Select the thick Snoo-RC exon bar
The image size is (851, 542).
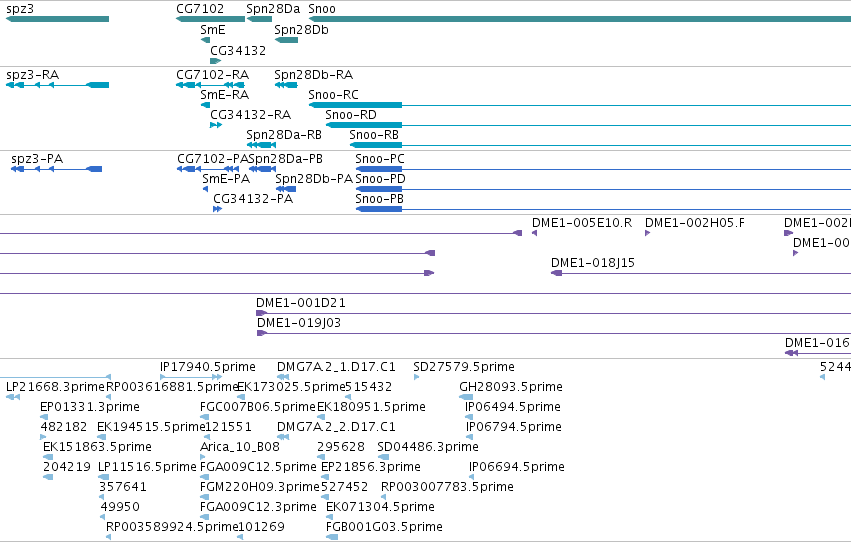click(x=355, y=105)
